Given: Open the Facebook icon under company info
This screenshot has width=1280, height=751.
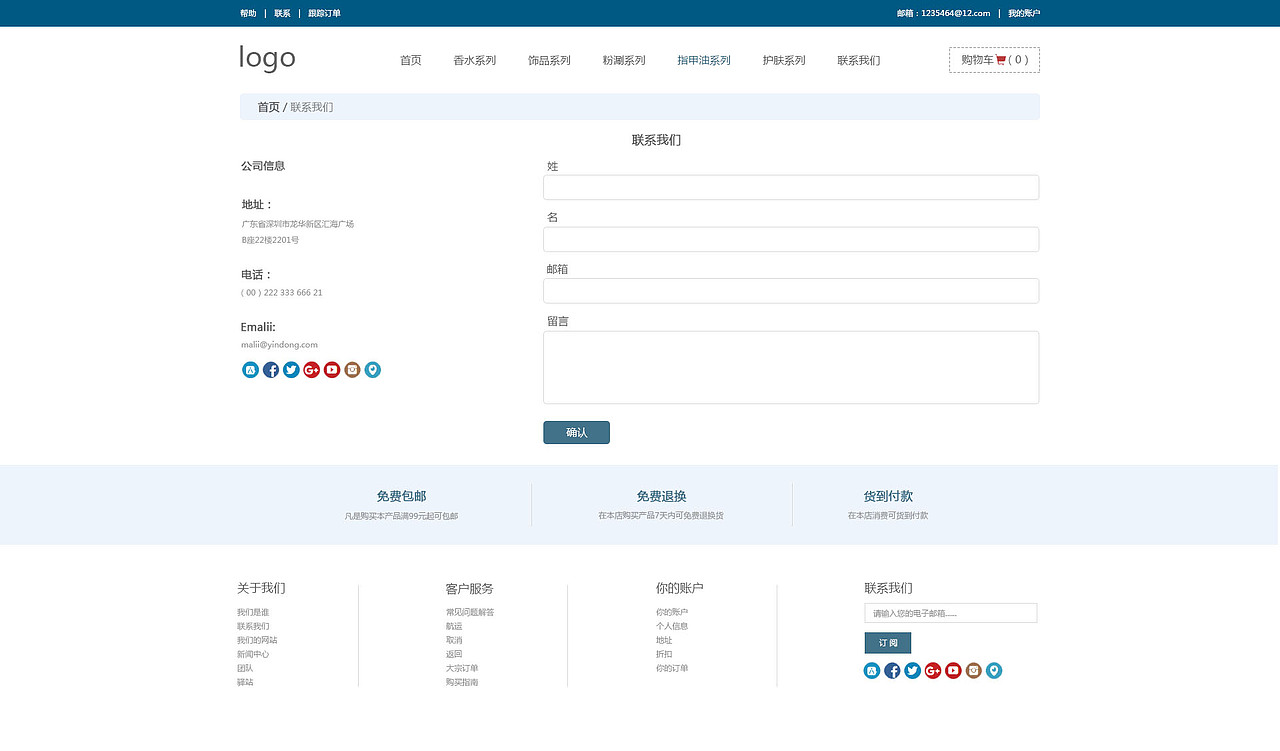Looking at the screenshot, I should [x=271, y=370].
